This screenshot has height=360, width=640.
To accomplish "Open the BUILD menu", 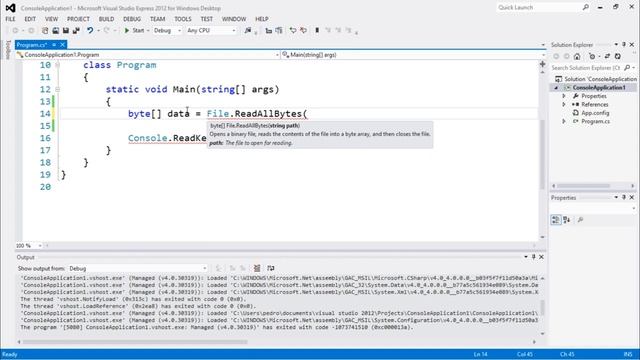I will click(x=107, y=19).
